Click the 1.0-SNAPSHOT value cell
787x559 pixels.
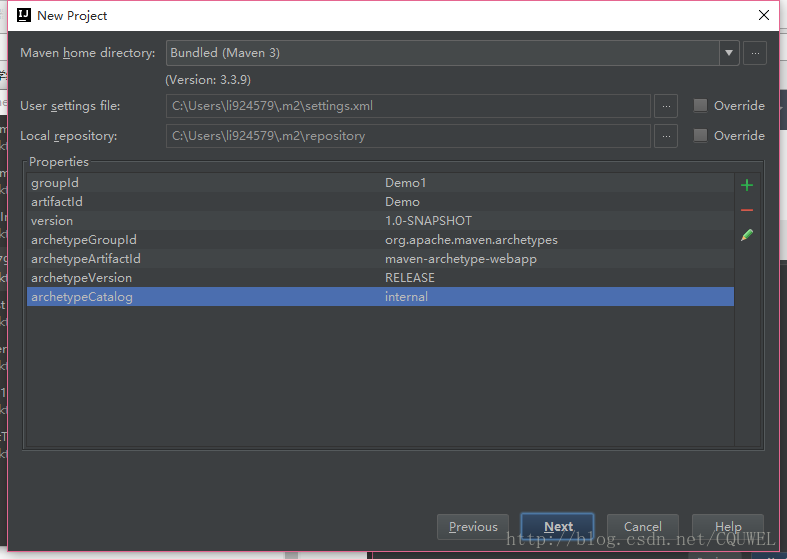[x=428, y=221]
